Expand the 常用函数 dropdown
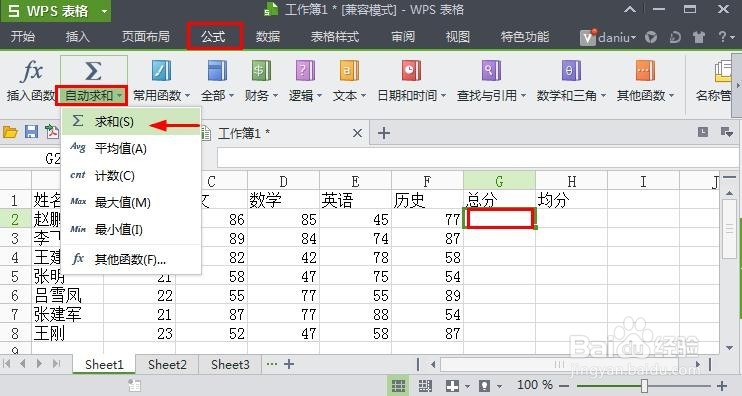Viewport: 742px width, 396px height. coord(187,96)
